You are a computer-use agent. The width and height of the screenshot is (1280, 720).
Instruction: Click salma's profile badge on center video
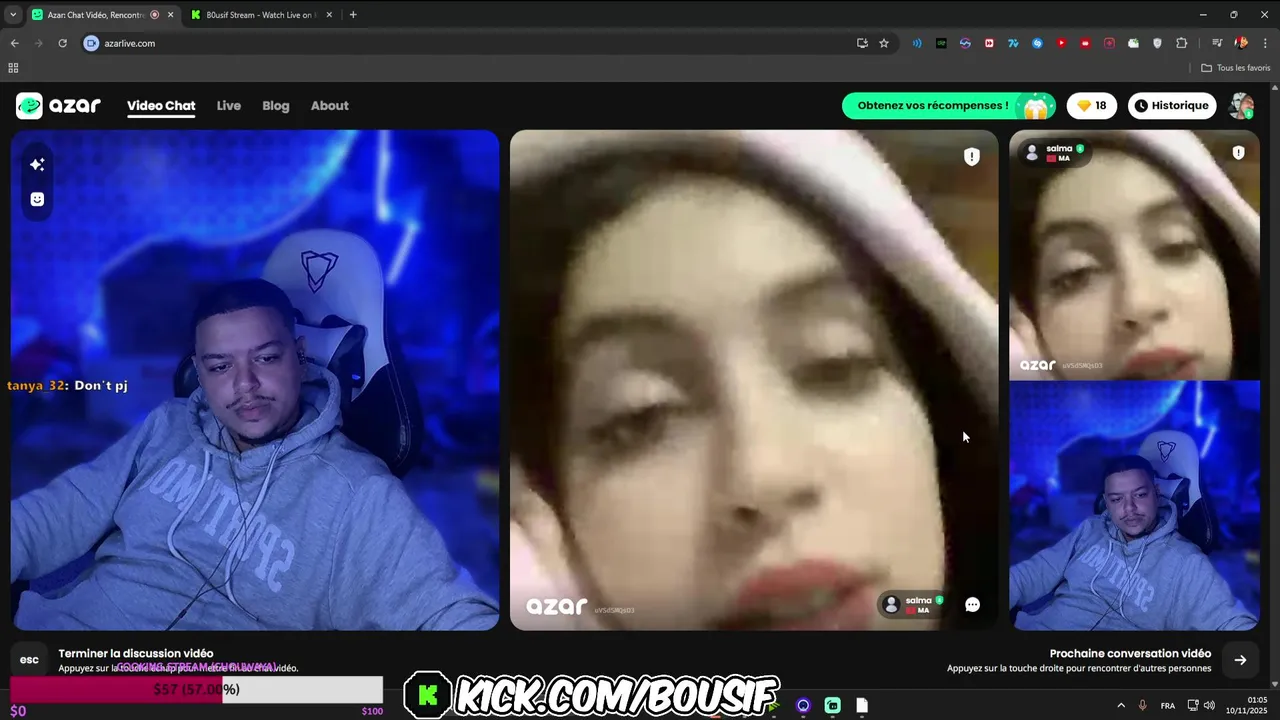914,605
